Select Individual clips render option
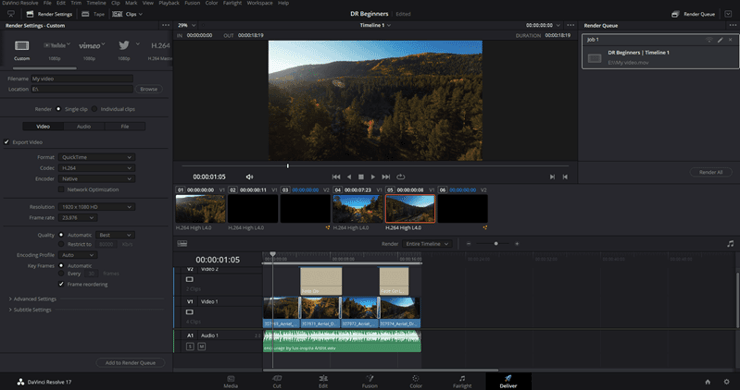Viewport: 740px width, 390px height. point(94,109)
